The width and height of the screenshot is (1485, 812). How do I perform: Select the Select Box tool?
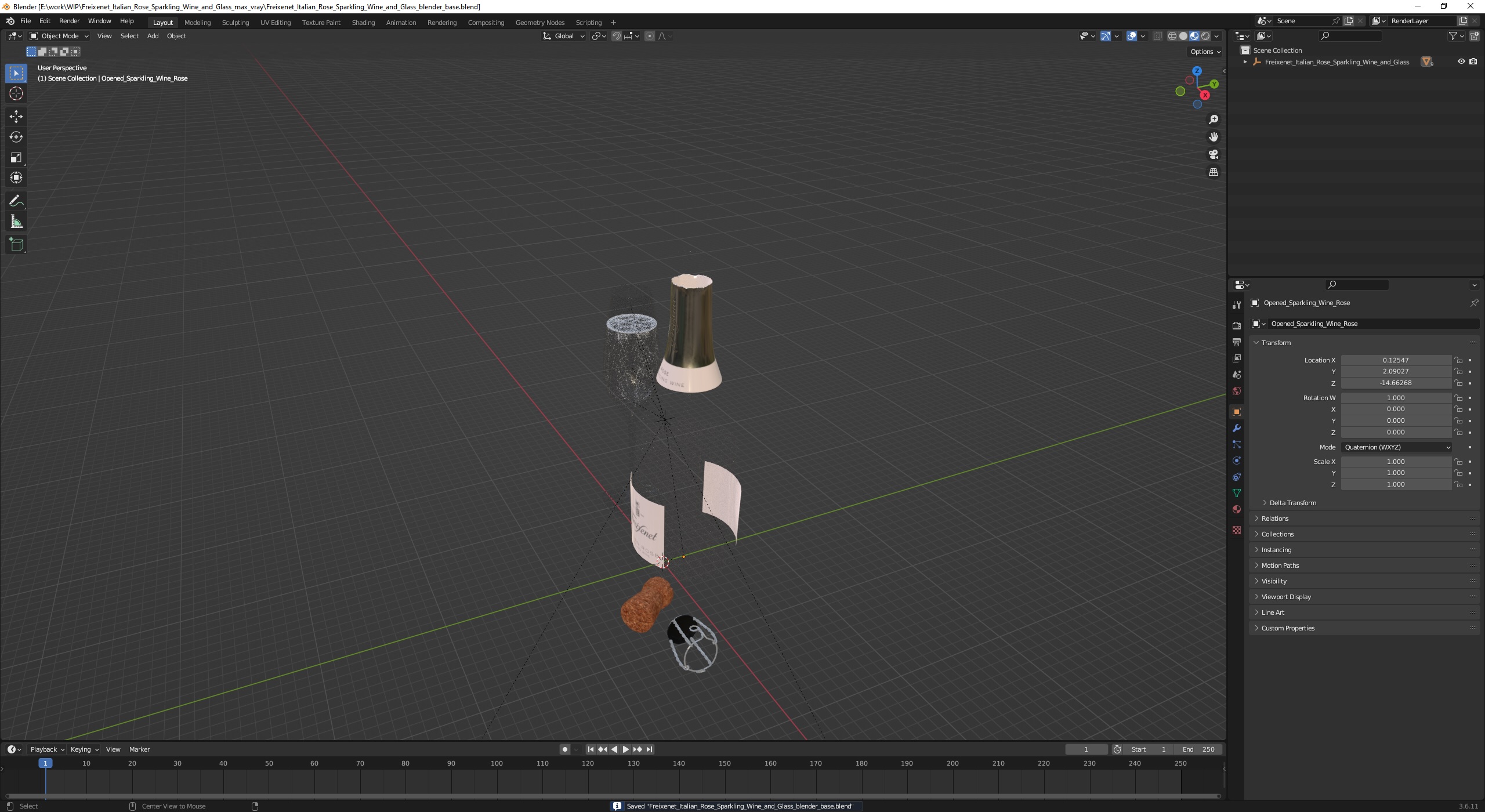(x=16, y=73)
